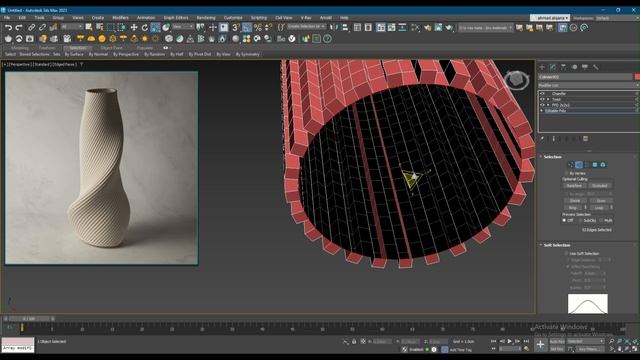The height and width of the screenshot is (360, 640).
Task: Switch to the Selection ribbon tab
Action: [78, 48]
